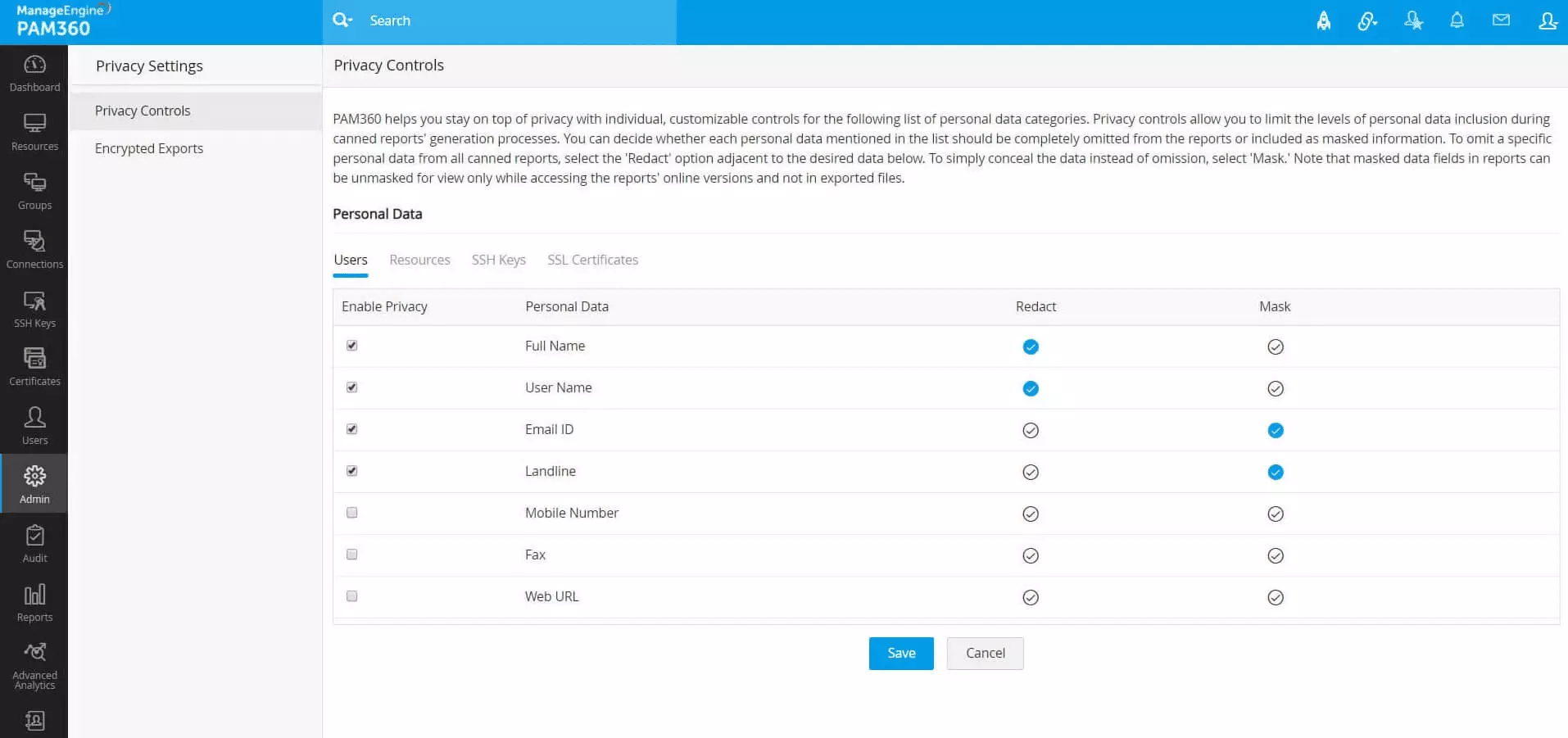The height and width of the screenshot is (738, 1568).
Task: Open the mail feedback icon
Action: [x=1501, y=20]
